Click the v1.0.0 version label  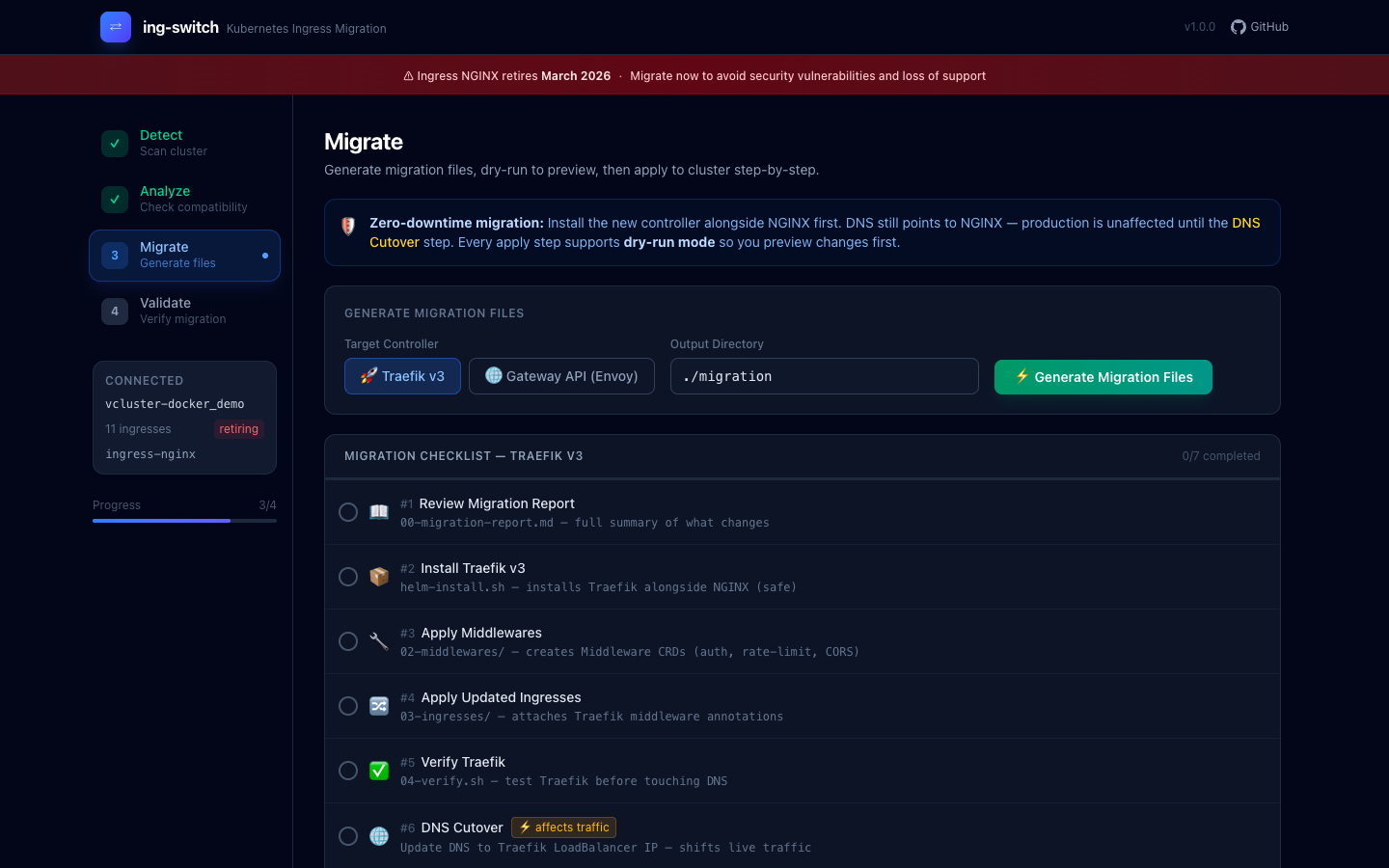[x=1200, y=27]
